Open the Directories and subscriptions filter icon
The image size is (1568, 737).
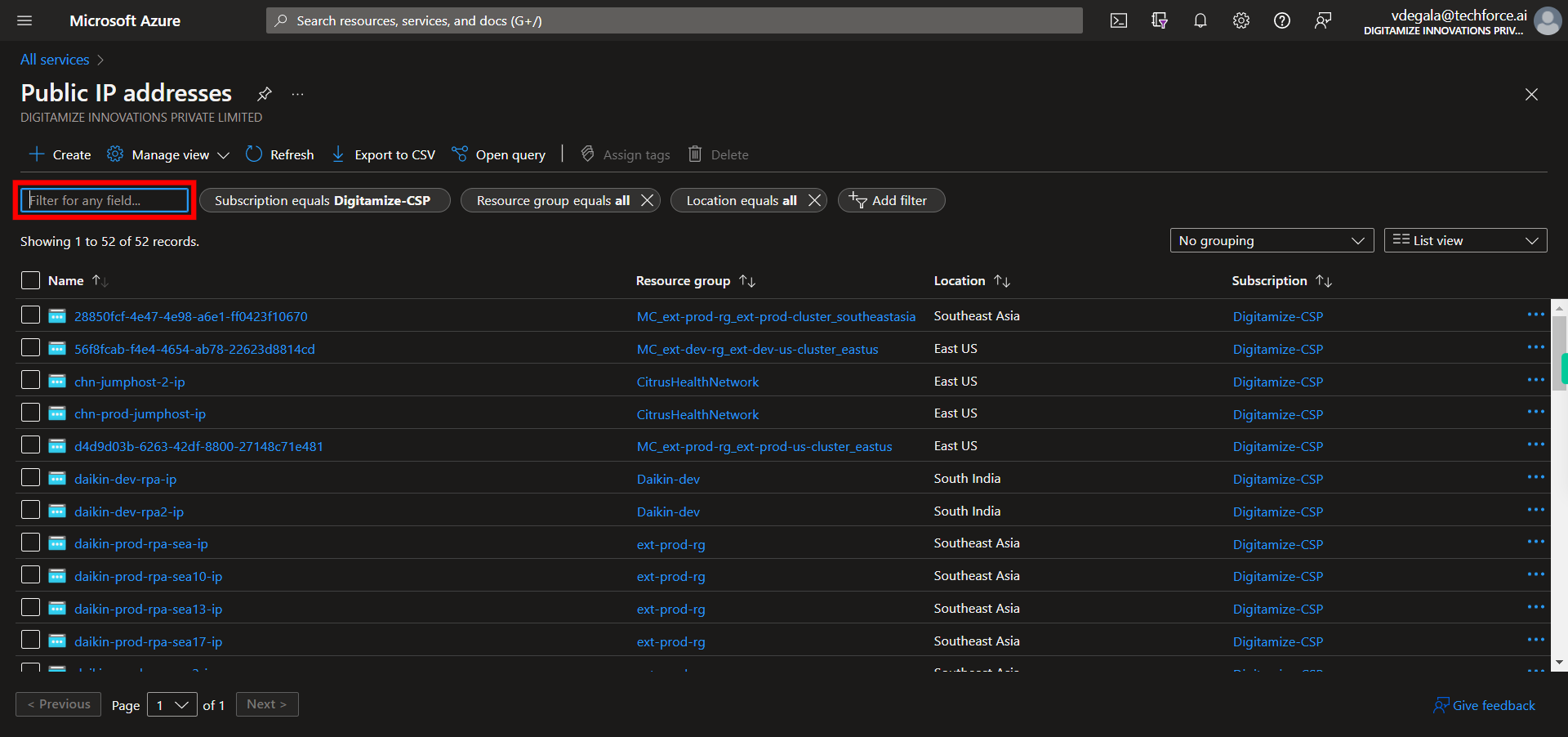[1160, 20]
